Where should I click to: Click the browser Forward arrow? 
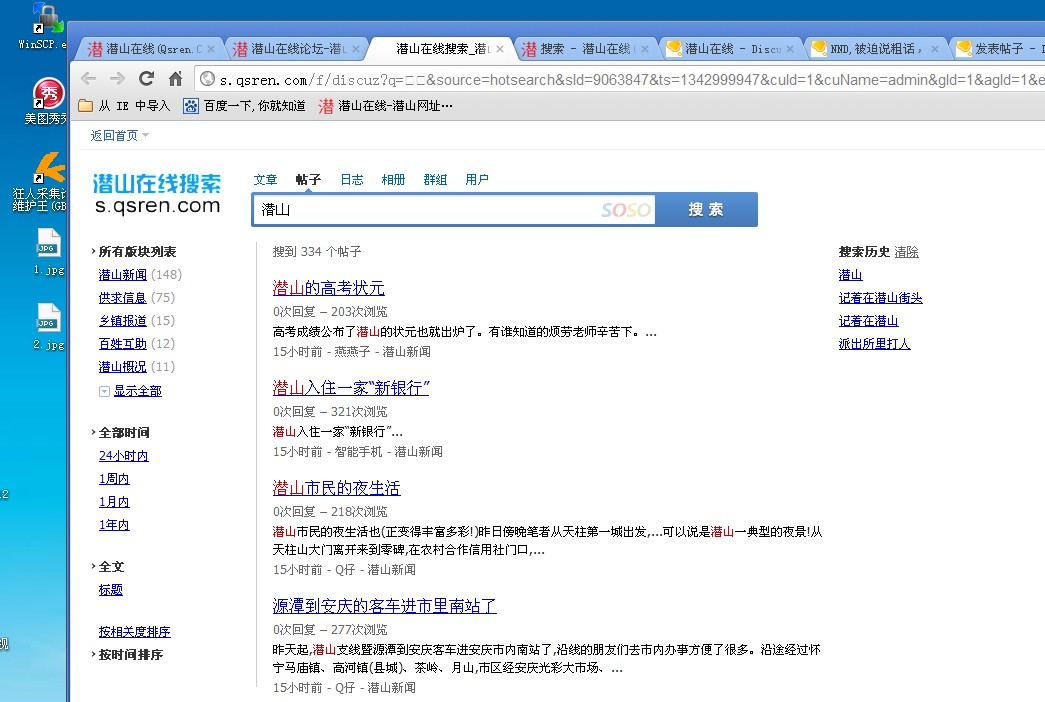[x=117, y=79]
